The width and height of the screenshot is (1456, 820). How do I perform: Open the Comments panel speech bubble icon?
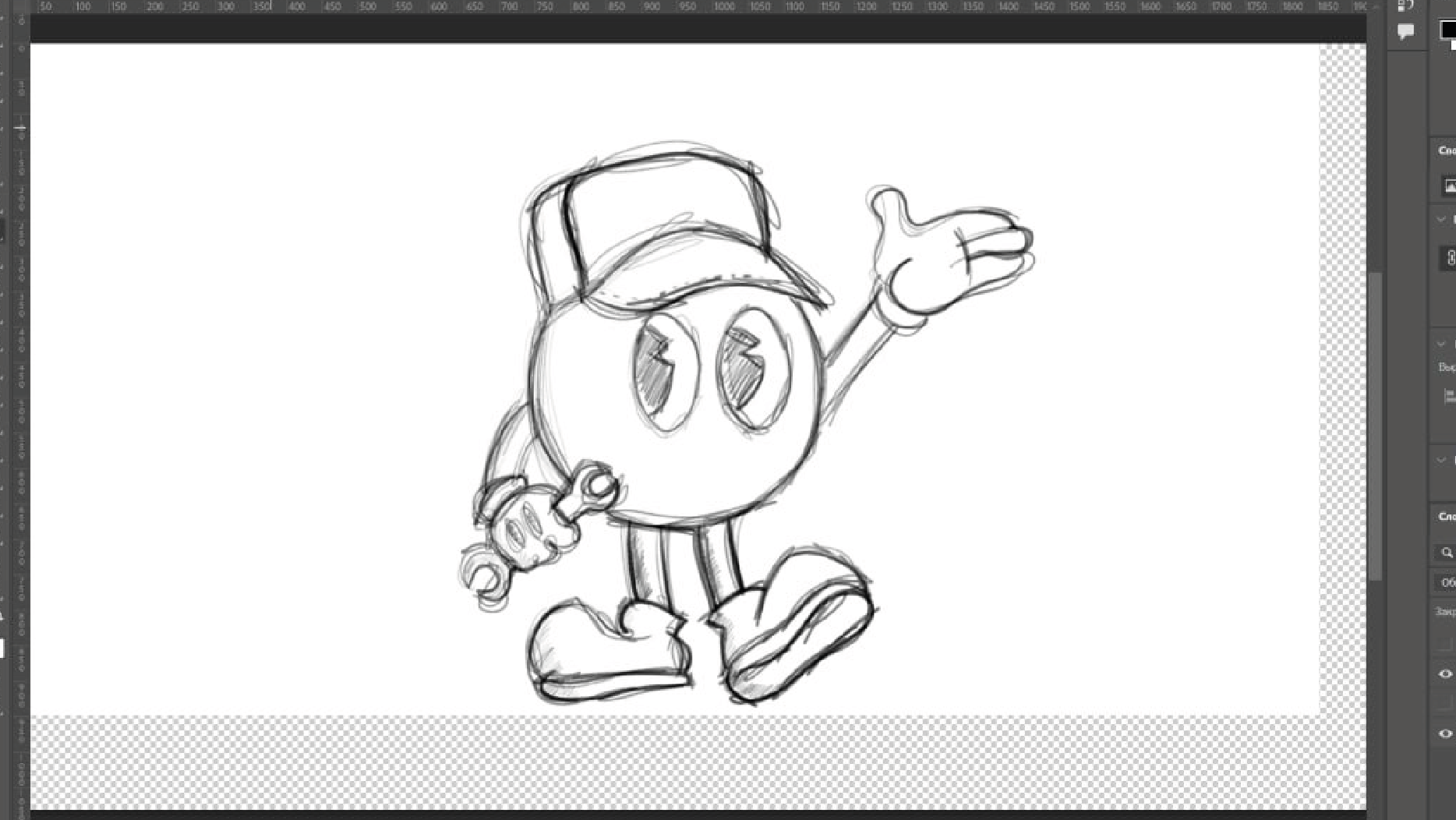tap(1405, 32)
